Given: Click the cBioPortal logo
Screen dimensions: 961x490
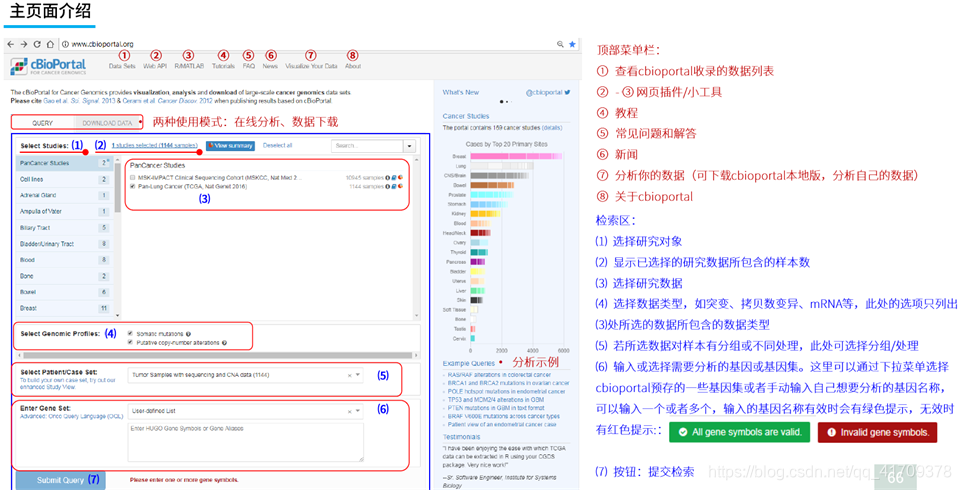Looking at the screenshot, I should coord(48,66).
